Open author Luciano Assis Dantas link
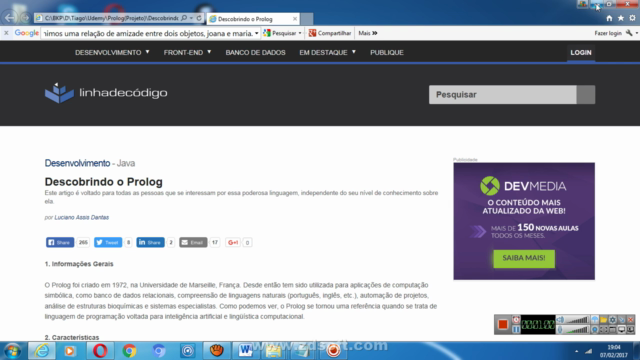 pos(82,218)
